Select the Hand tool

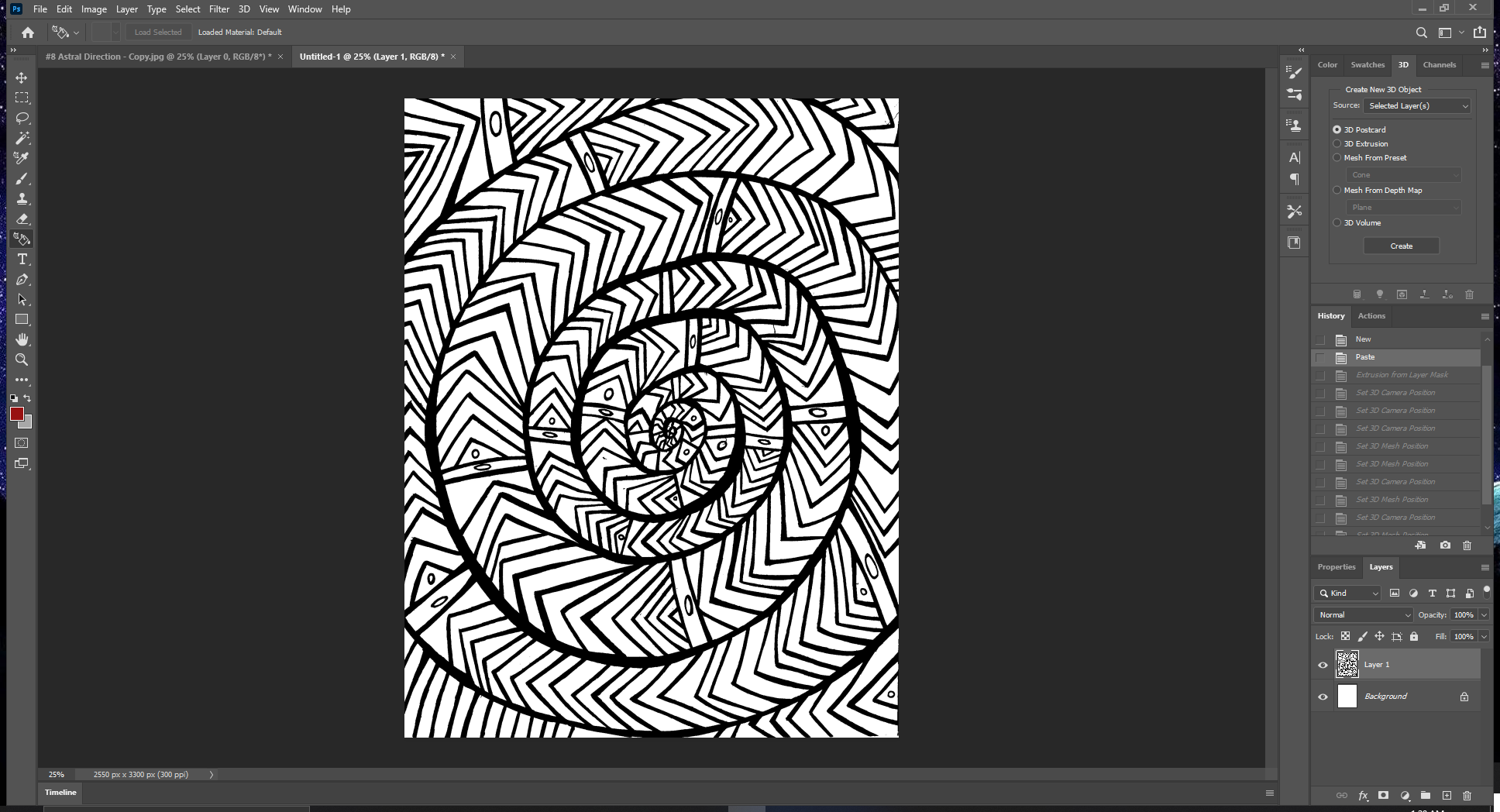(22, 339)
